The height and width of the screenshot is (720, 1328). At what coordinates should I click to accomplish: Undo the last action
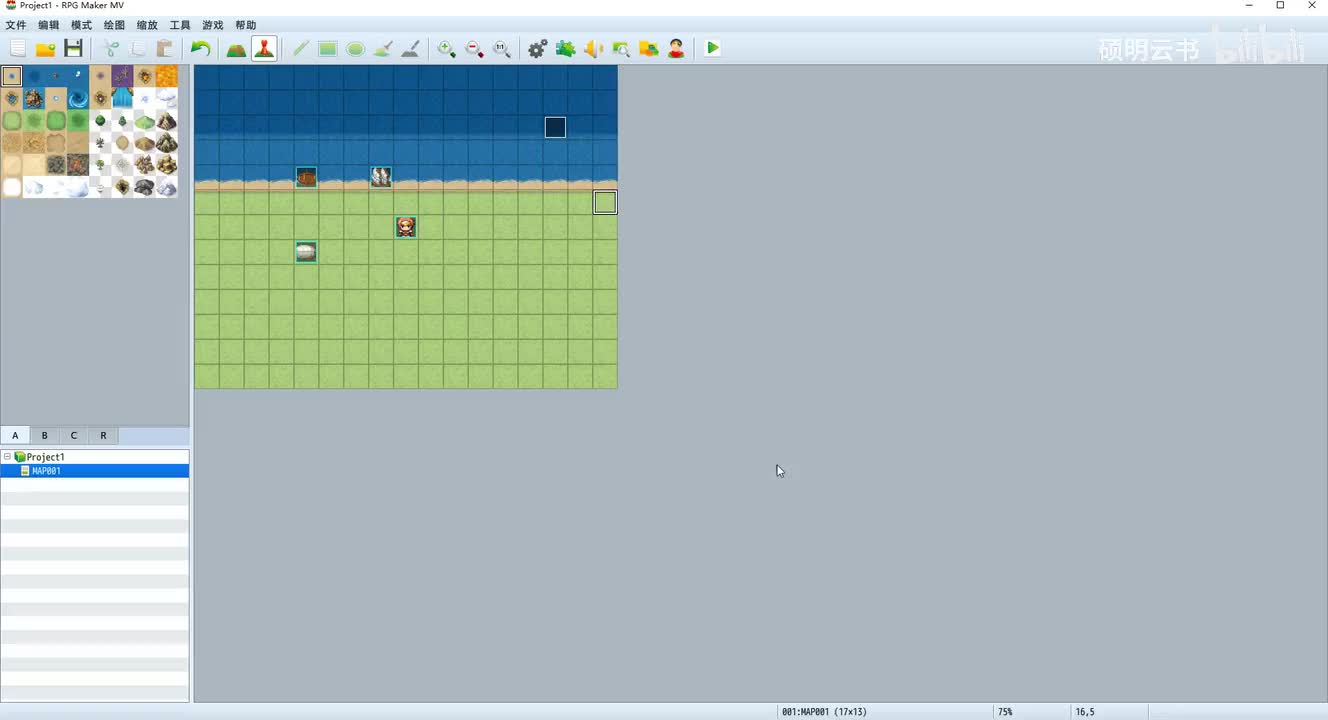201,48
